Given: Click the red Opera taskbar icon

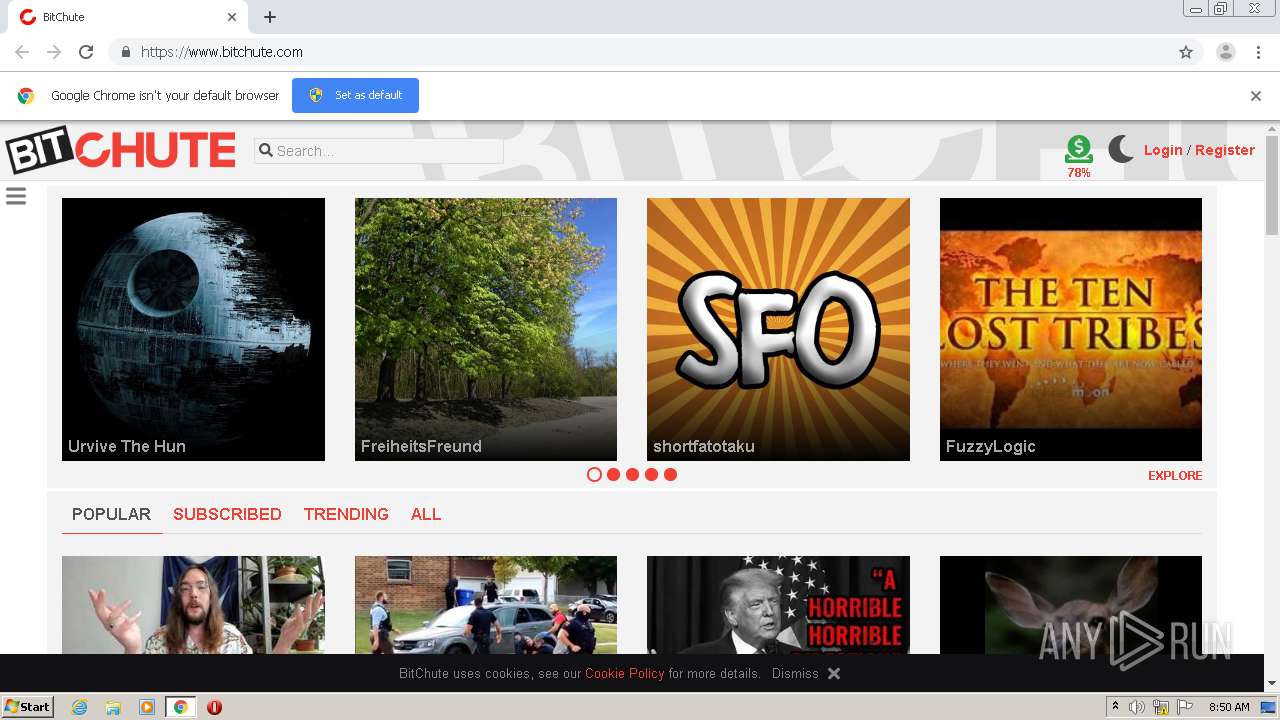Looking at the screenshot, I should pos(214,707).
